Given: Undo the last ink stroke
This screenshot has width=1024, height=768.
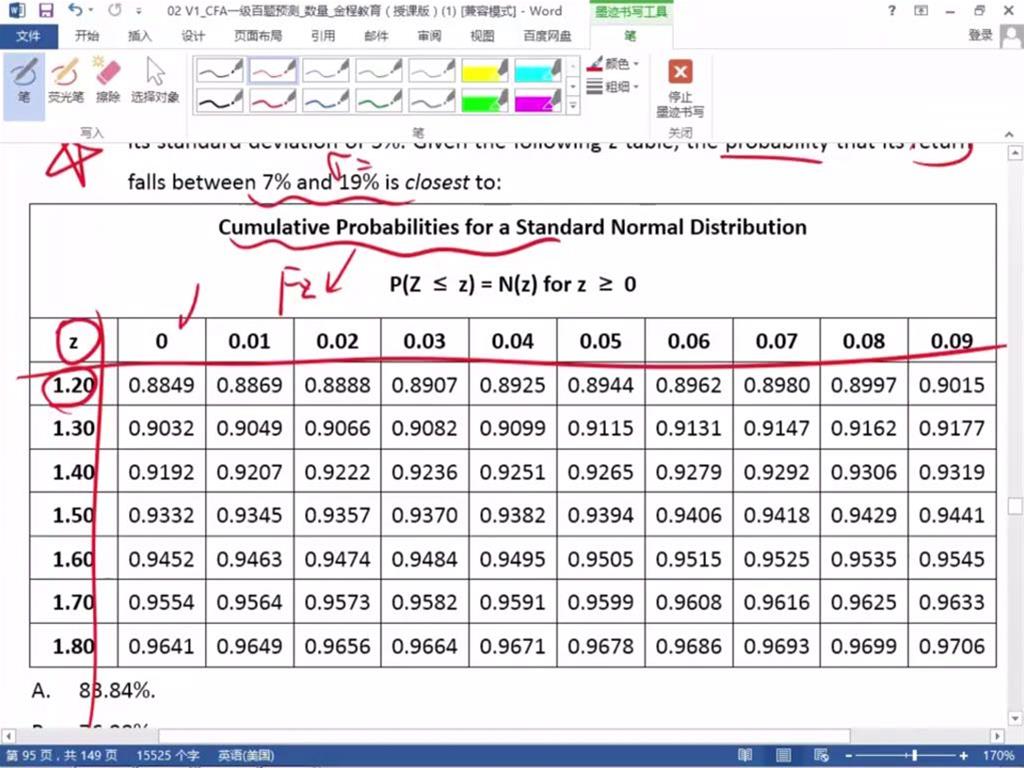Looking at the screenshot, I should coord(75,10).
